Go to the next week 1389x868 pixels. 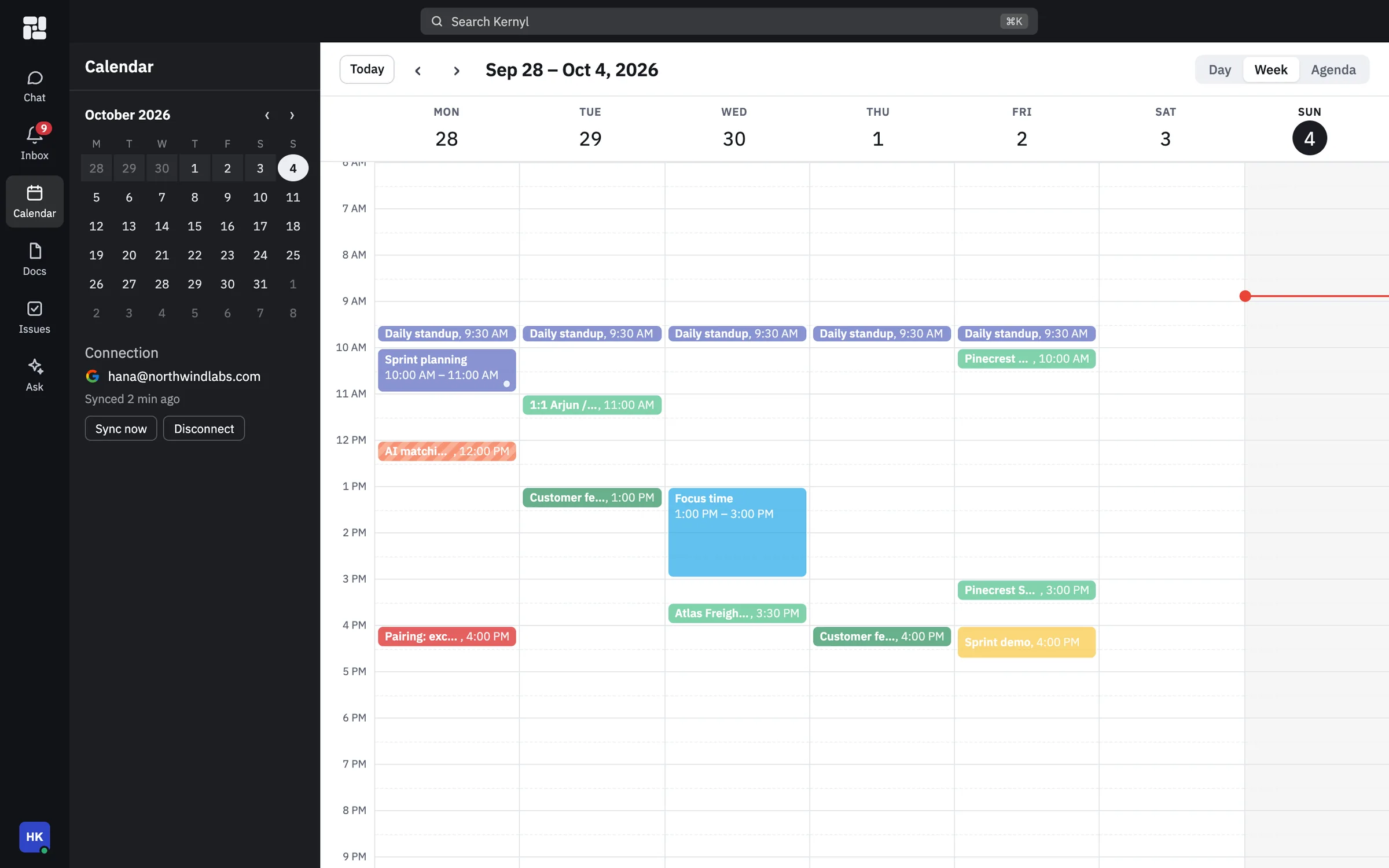tap(456, 70)
